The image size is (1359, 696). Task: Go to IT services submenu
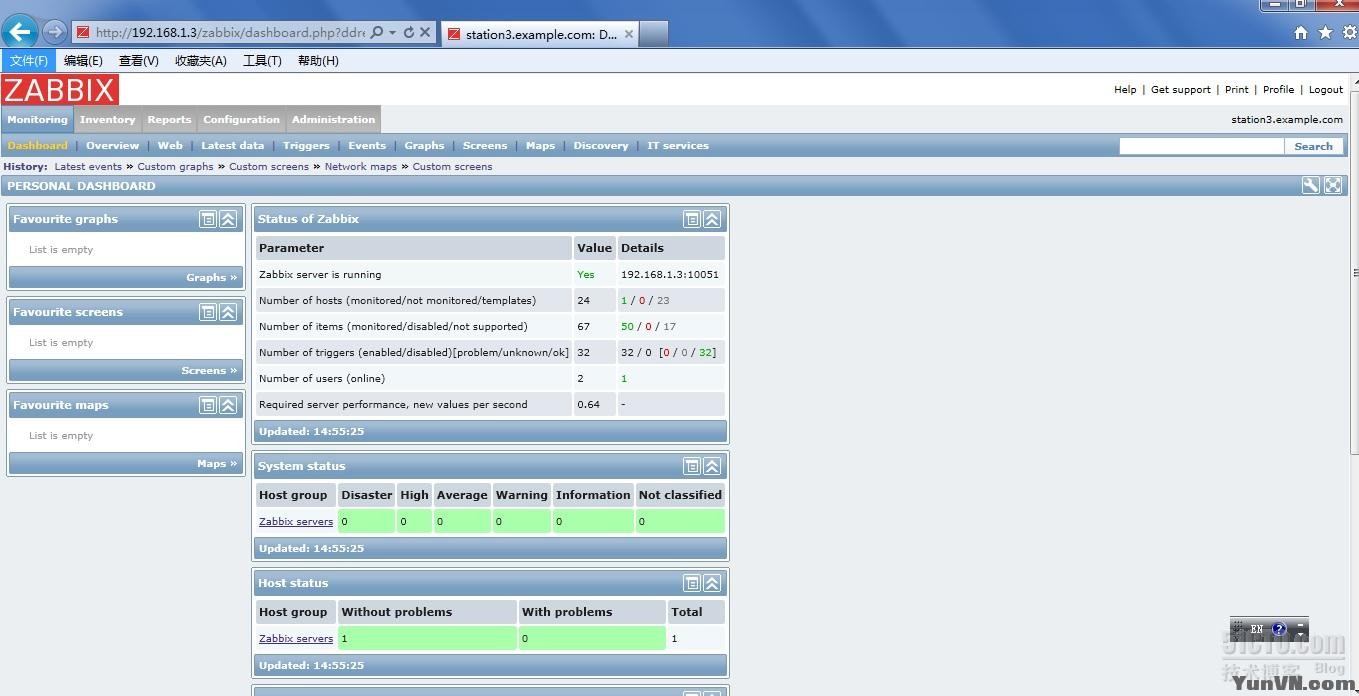coord(678,145)
